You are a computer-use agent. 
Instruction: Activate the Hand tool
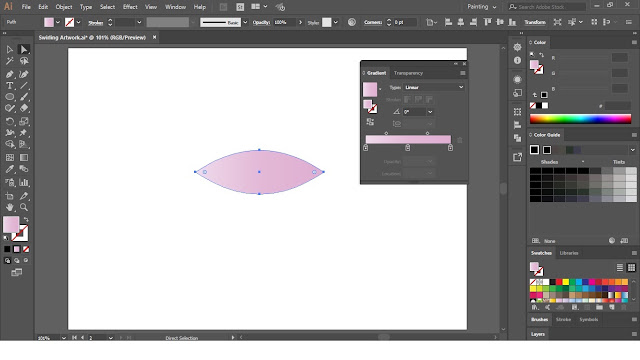click(x=9, y=207)
